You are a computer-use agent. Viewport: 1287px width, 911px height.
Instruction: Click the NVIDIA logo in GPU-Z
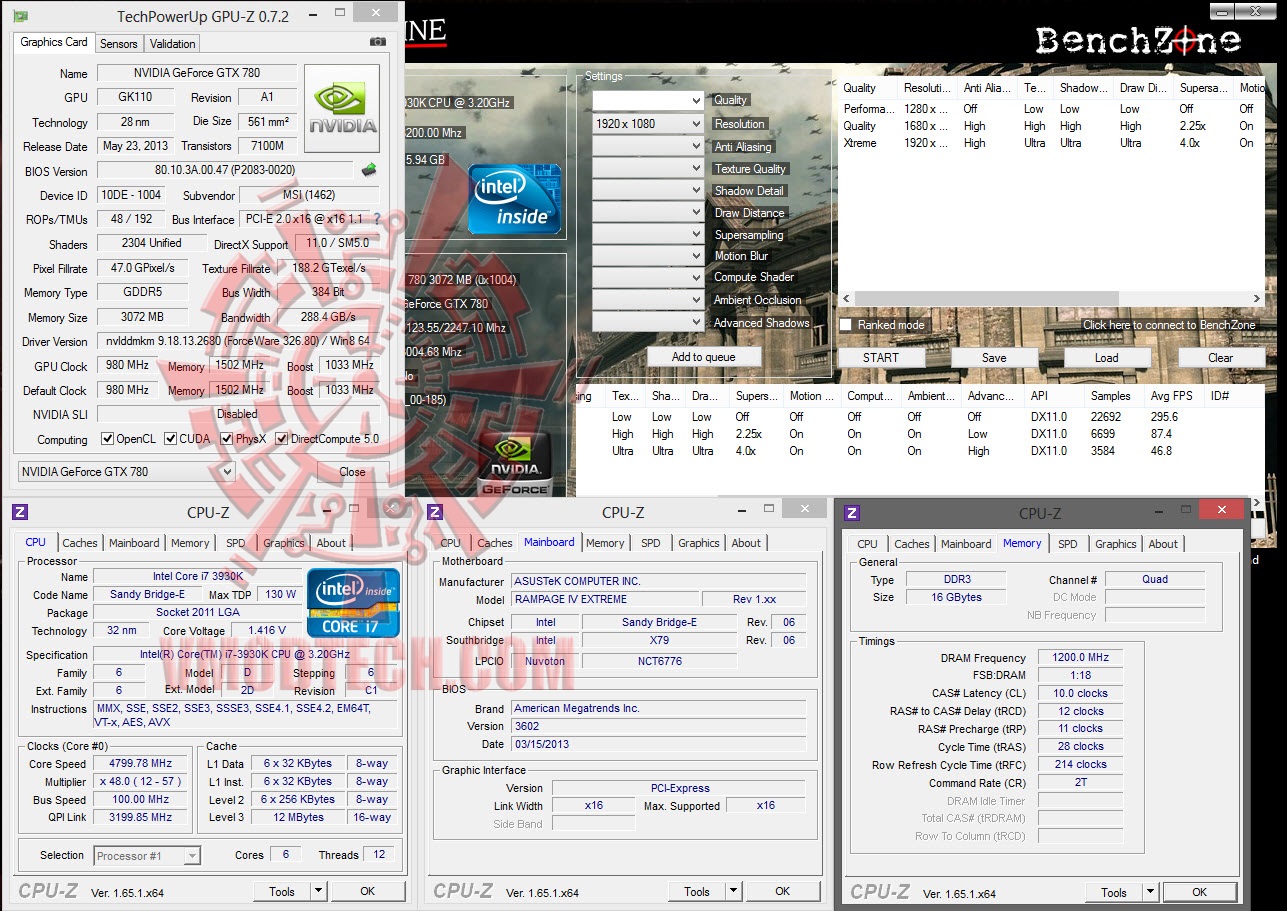pos(342,109)
